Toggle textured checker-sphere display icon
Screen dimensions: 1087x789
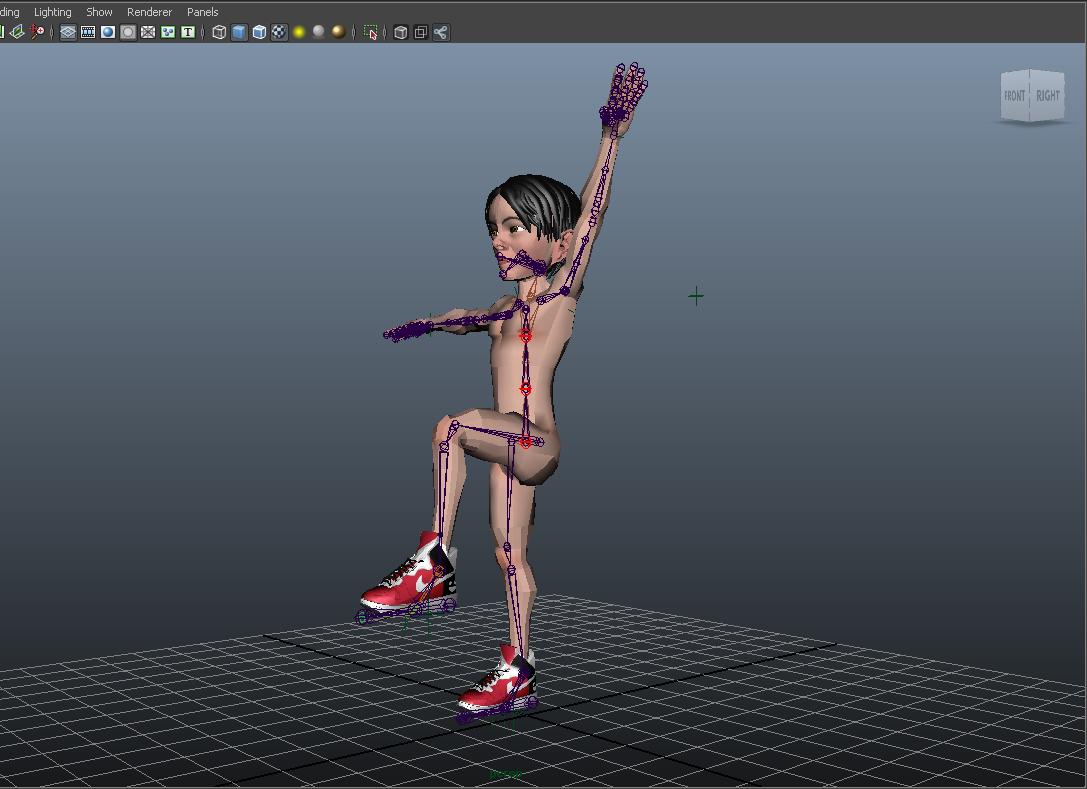tap(279, 32)
